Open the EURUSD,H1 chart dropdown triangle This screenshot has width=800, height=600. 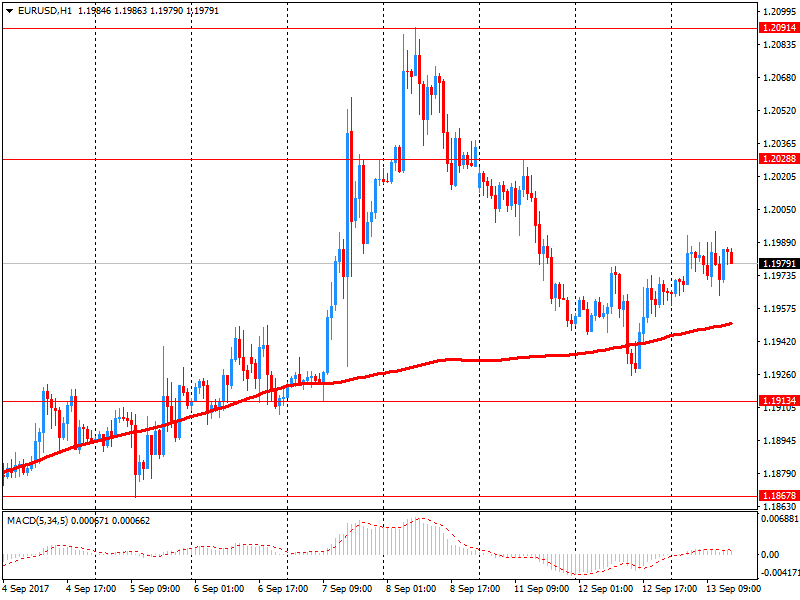(10, 11)
